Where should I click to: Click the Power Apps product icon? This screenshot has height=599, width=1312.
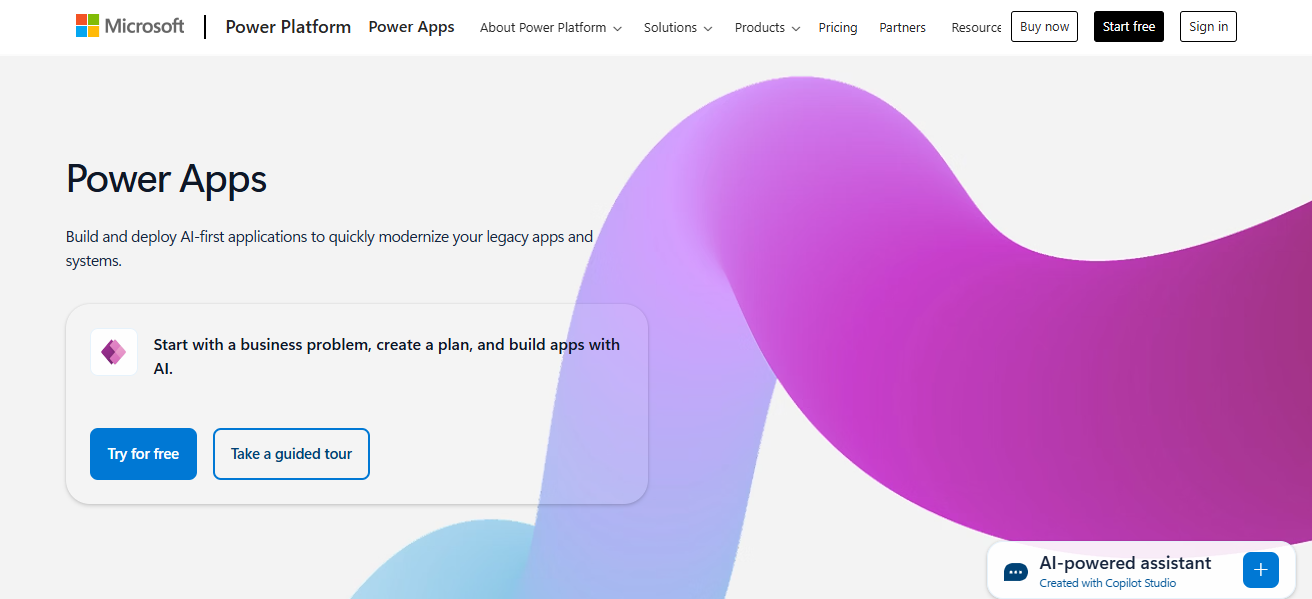(x=114, y=352)
